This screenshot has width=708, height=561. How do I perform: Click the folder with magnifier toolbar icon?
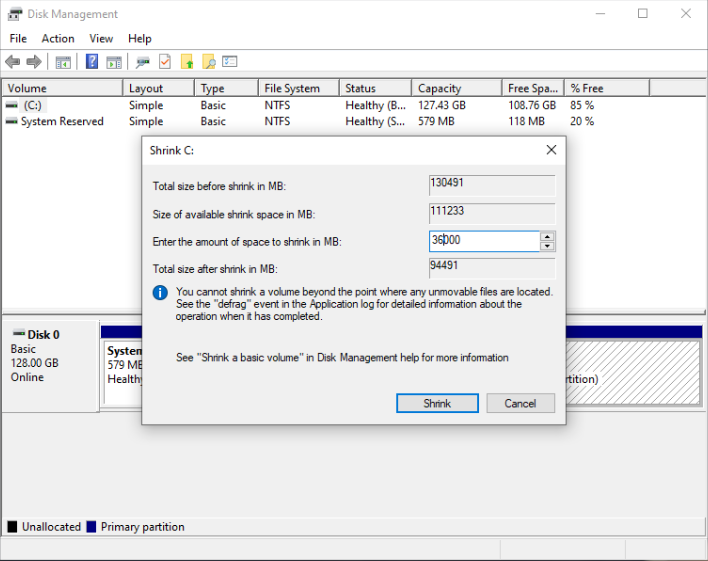click(209, 61)
